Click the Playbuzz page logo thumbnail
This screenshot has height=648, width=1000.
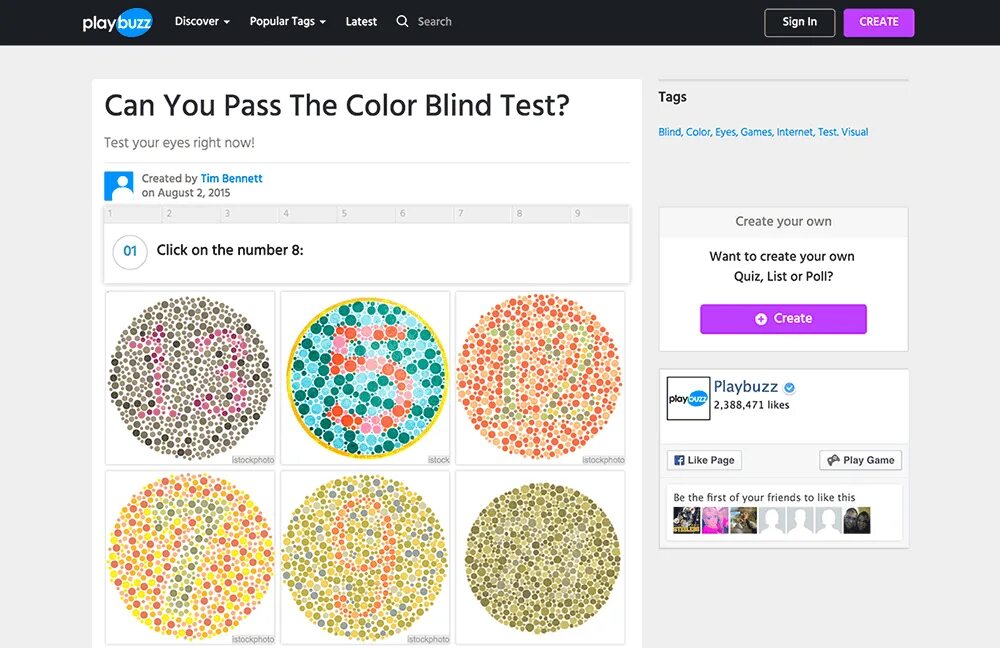[x=688, y=398]
